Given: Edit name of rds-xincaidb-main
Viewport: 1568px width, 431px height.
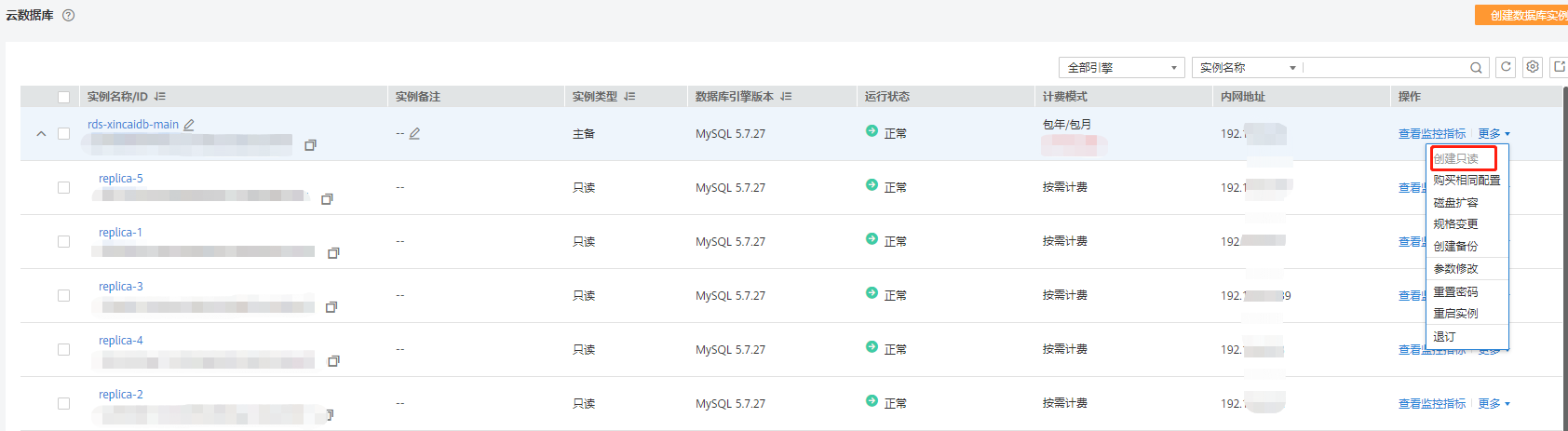Looking at the screenshot, I should pos(189,125).
